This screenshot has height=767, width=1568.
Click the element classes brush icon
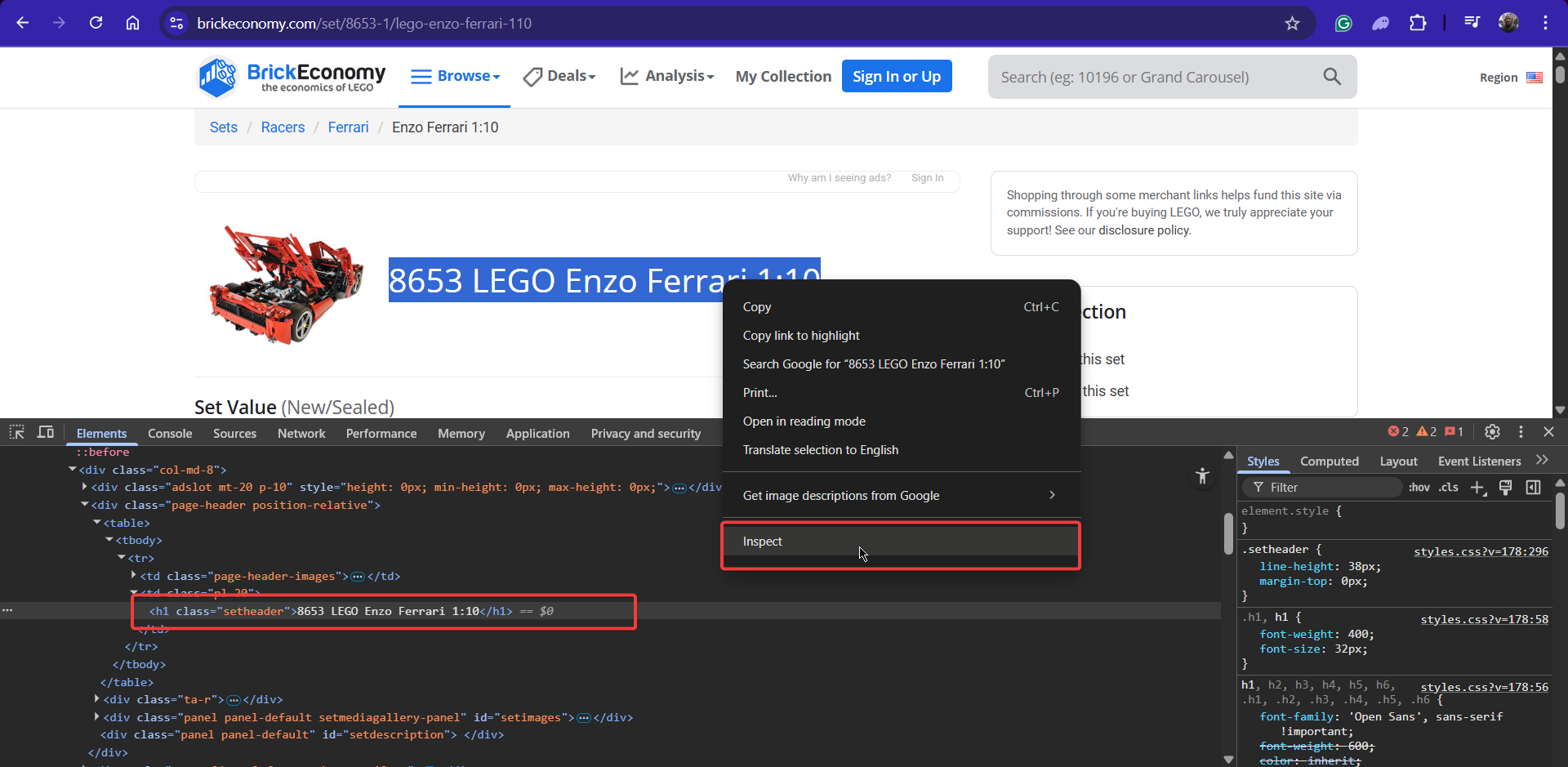1507,488
